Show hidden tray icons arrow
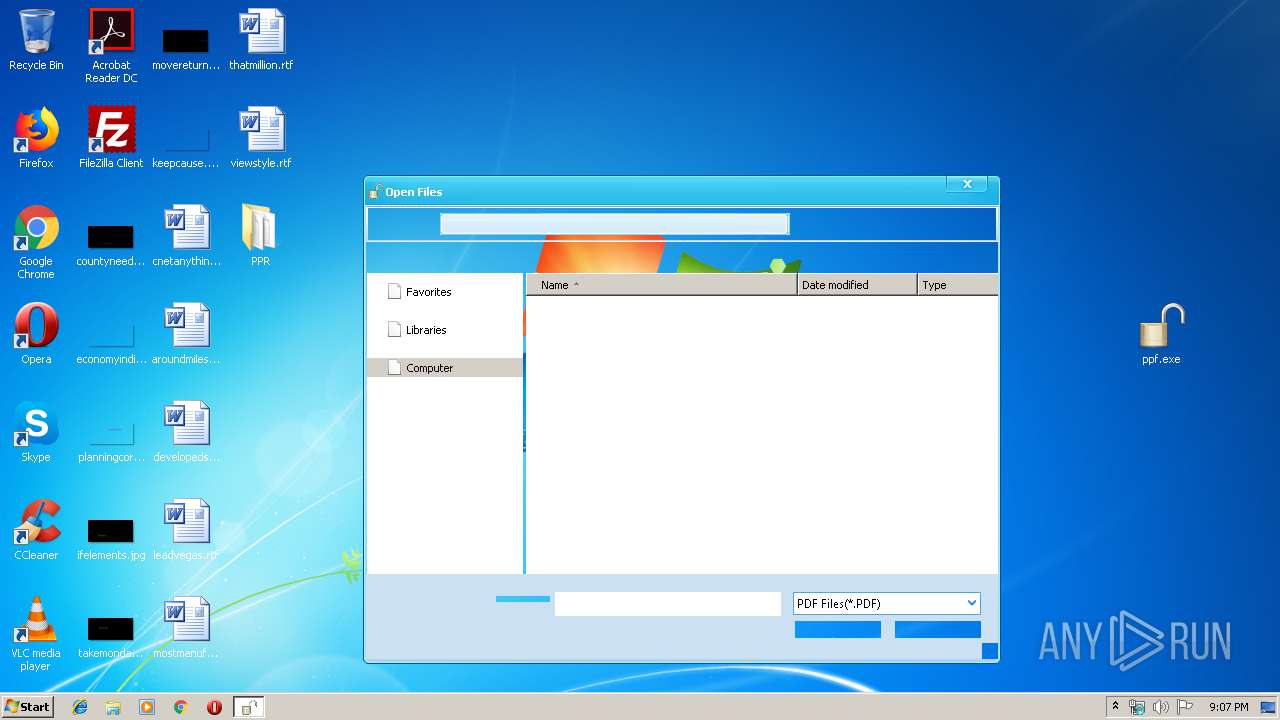1280x720 pixels. 1115,707
